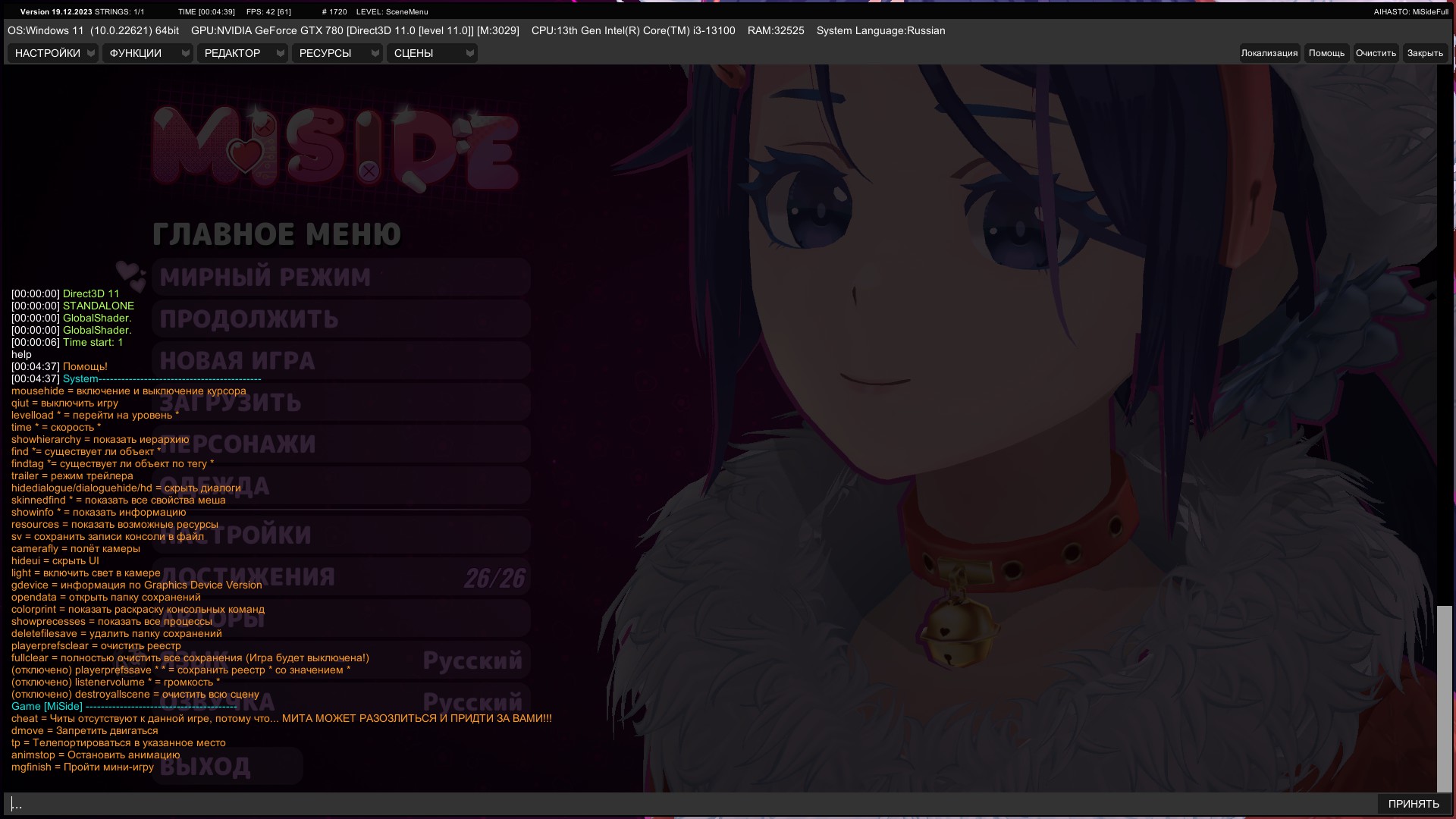Click the arrow icon on СЦЕНЫ dropdown

pos(469,53)
